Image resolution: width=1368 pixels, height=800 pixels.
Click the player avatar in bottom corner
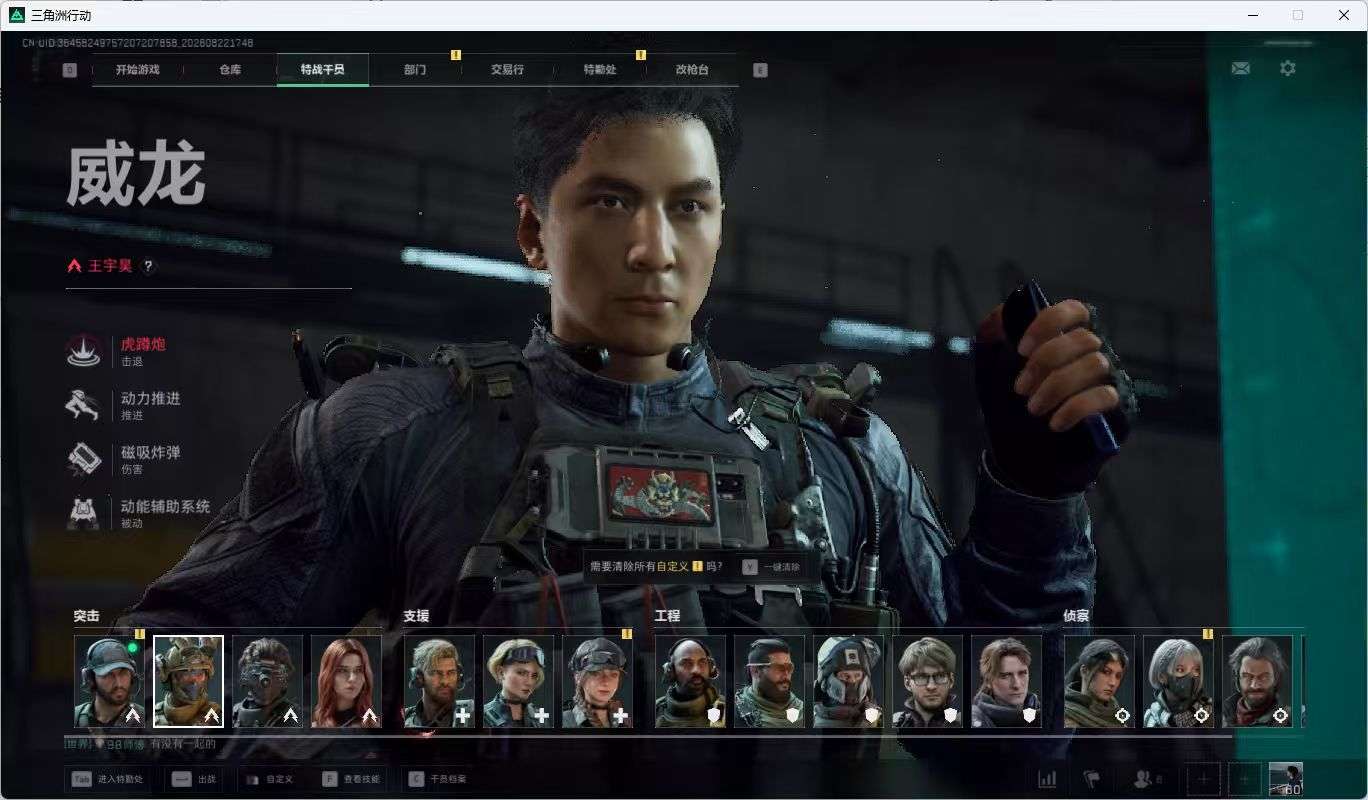pyautogui.click(x=1285, y=779)
